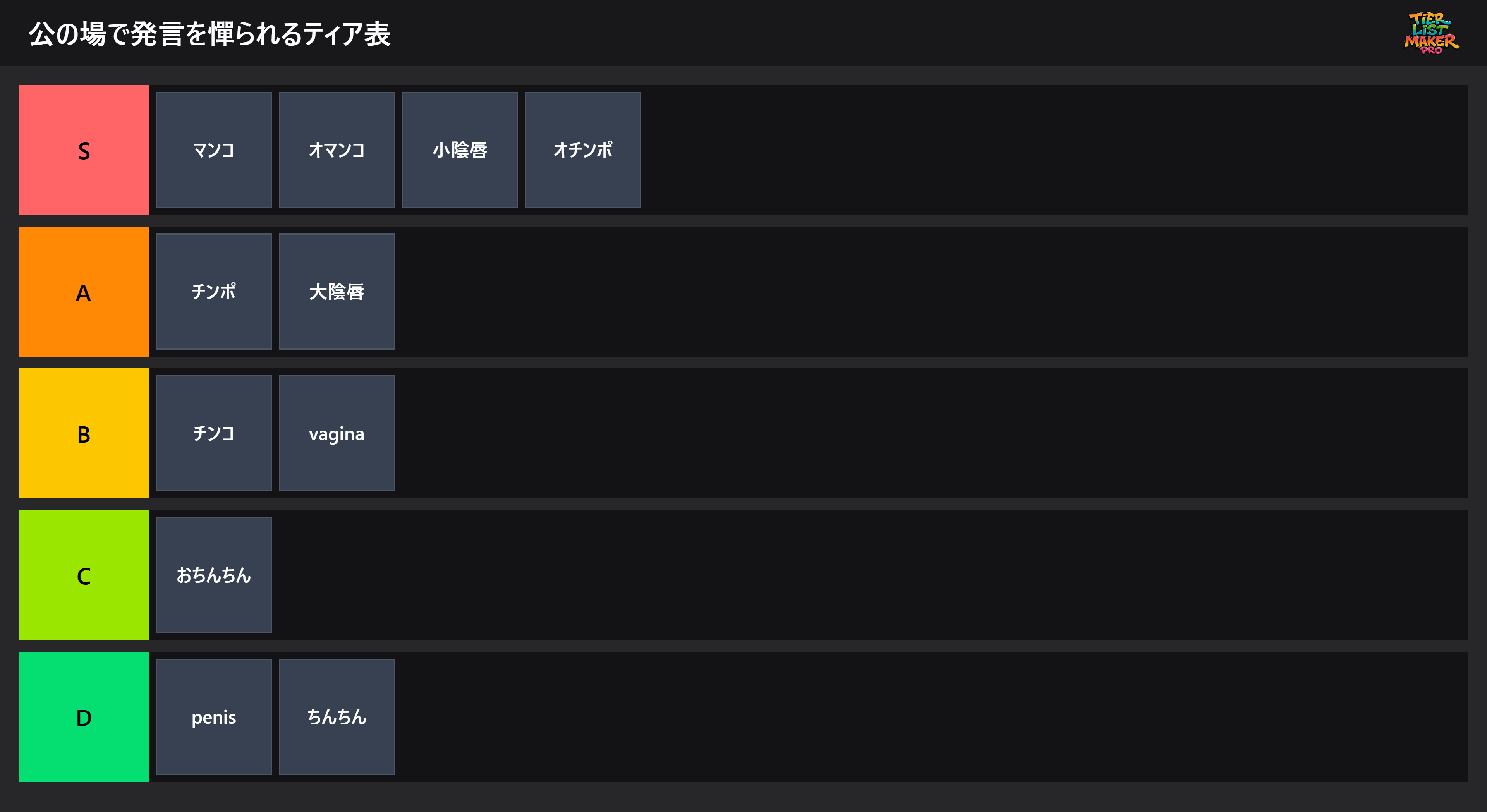Image resolution: width=1487 pixels, height=812 pixels.
Task: Click the オマンコ tile
Action: point(337,150)
